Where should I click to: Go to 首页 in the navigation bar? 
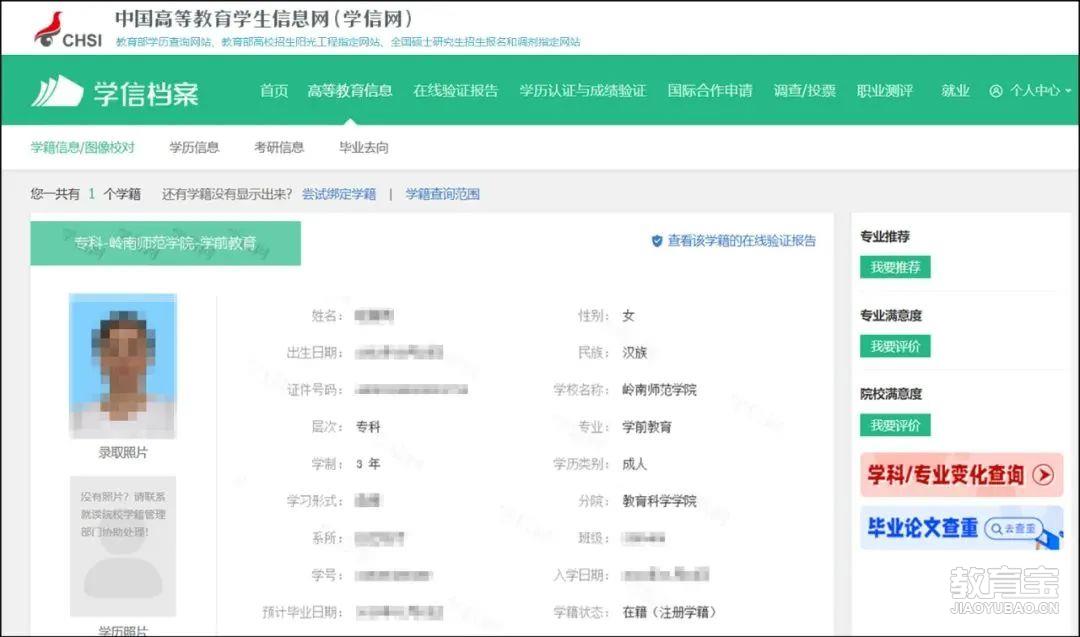click(x=273, y=91)
